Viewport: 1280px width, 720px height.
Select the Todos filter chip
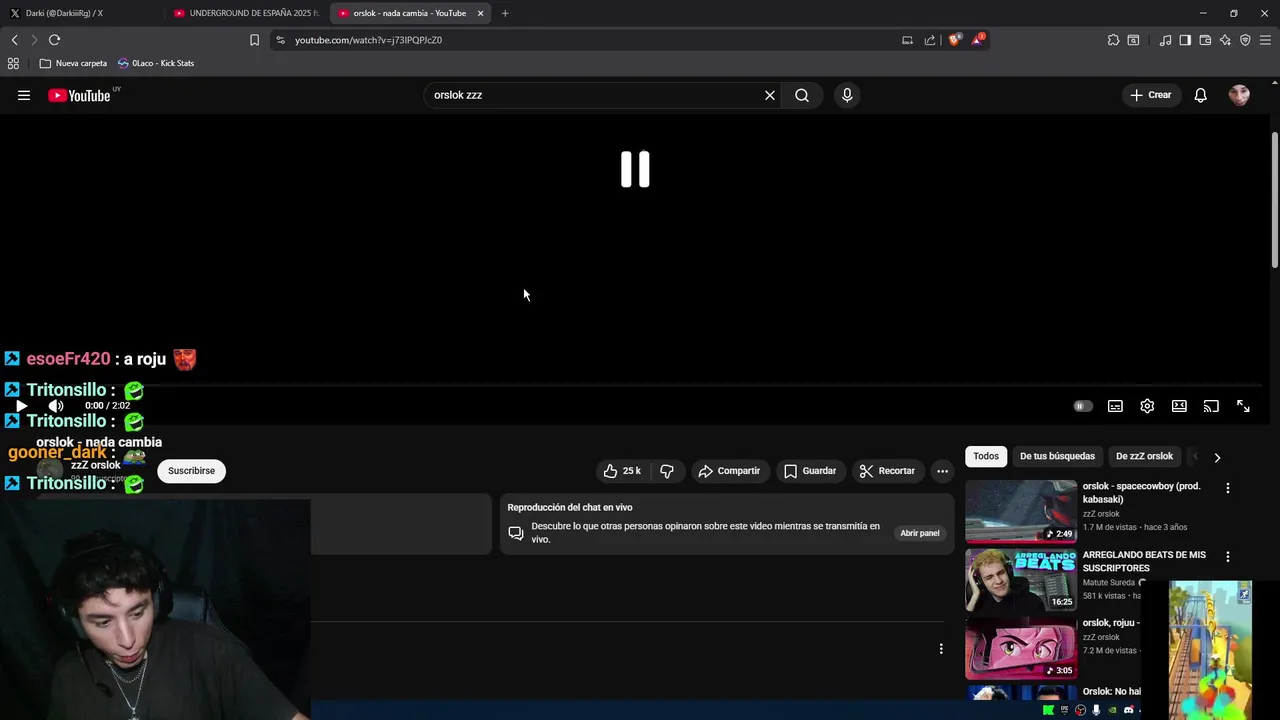pos(986,456)
